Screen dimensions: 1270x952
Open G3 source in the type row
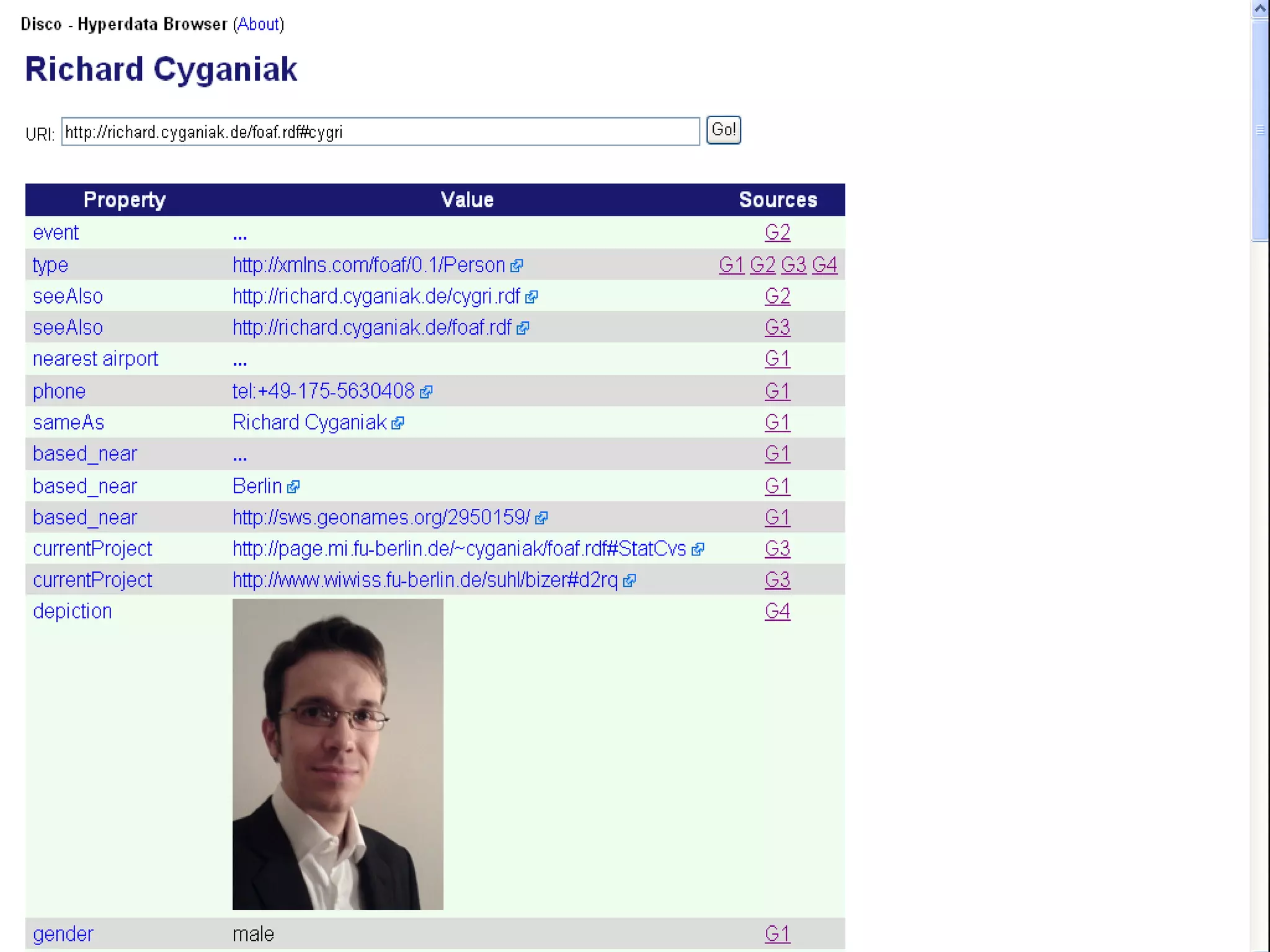pos(794,265)
